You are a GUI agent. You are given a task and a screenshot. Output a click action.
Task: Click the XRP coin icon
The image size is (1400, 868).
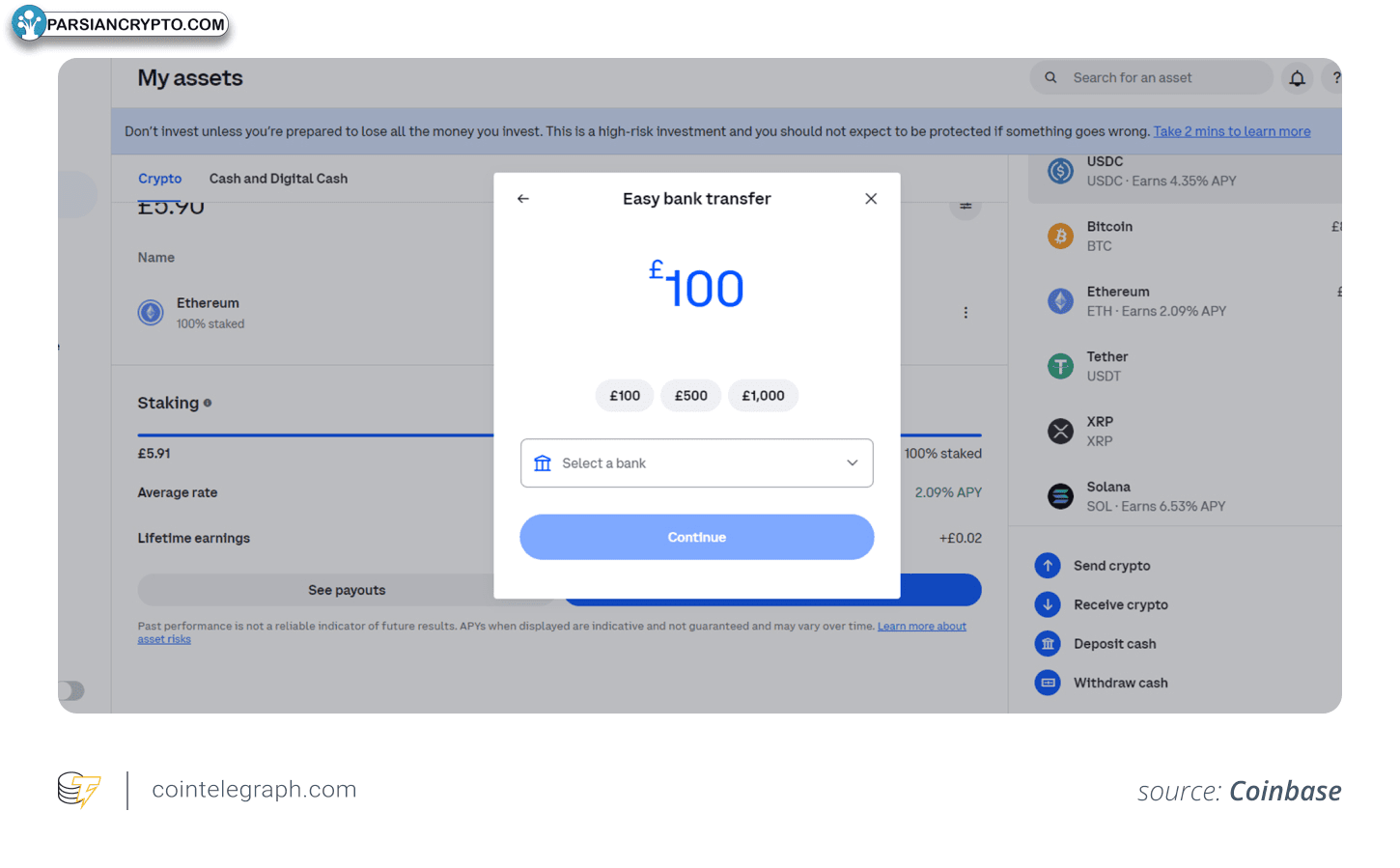pyautogui.click(x=1061, y=431)
